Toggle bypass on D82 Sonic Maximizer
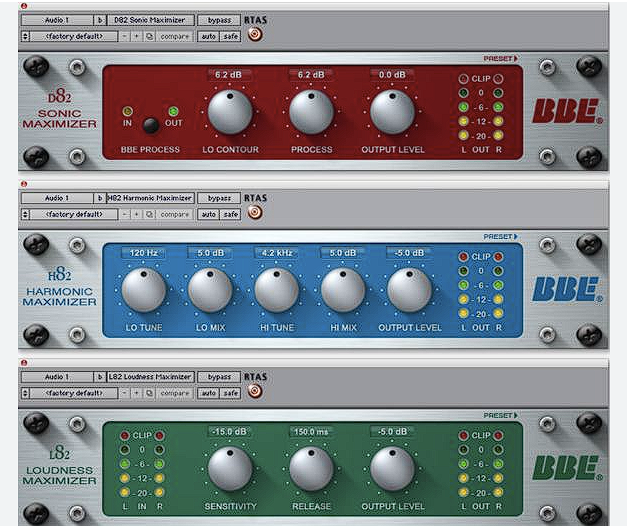 click(x=219, y=20)
